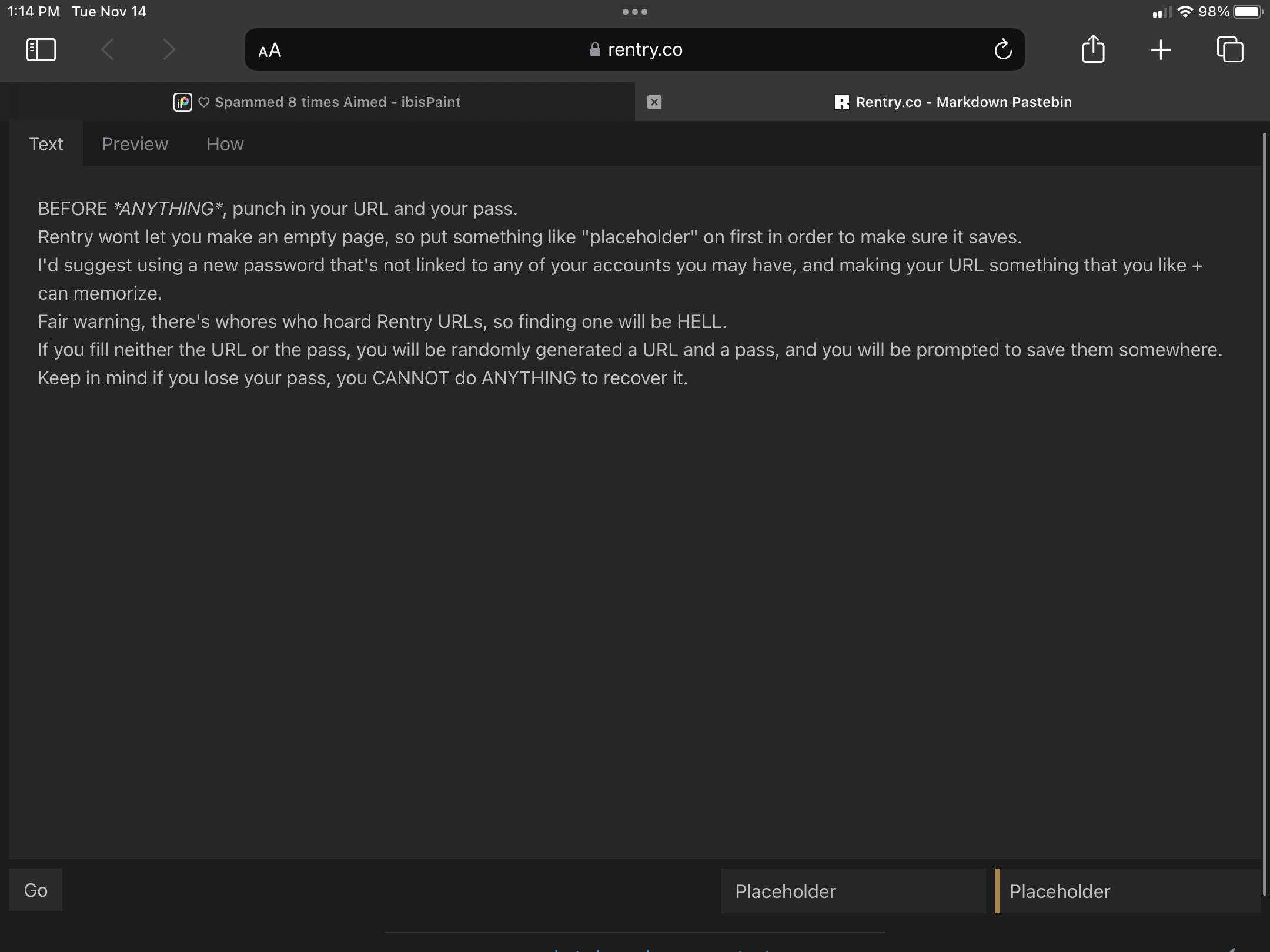Reload the page with the refresh icon
The width and height of the screenshot is (1270, 952).
1003,49
